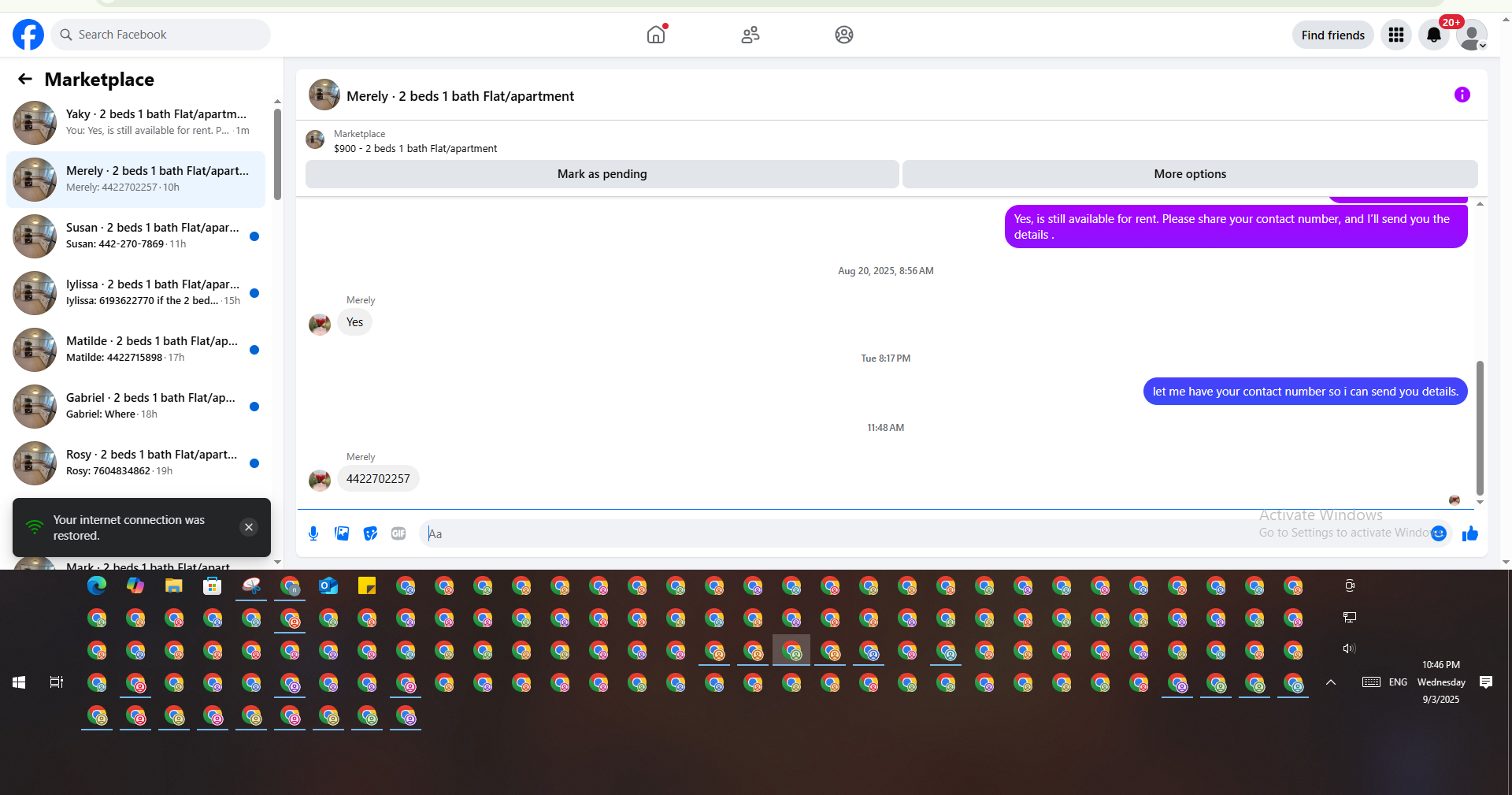Screen dimensions: 1512x795
Task: Click the Facebook logo
Action: coord(28,35)
